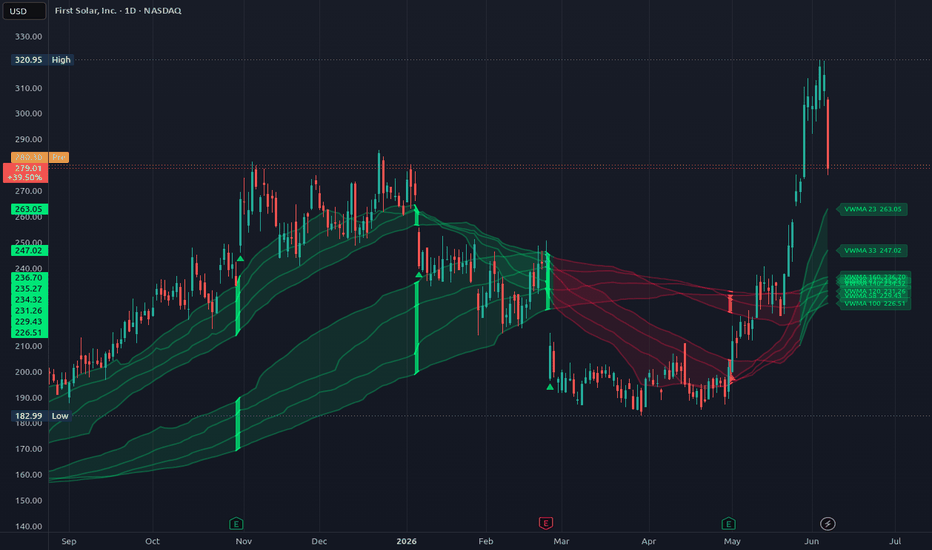Click the 210.00 price scale value

29,346
